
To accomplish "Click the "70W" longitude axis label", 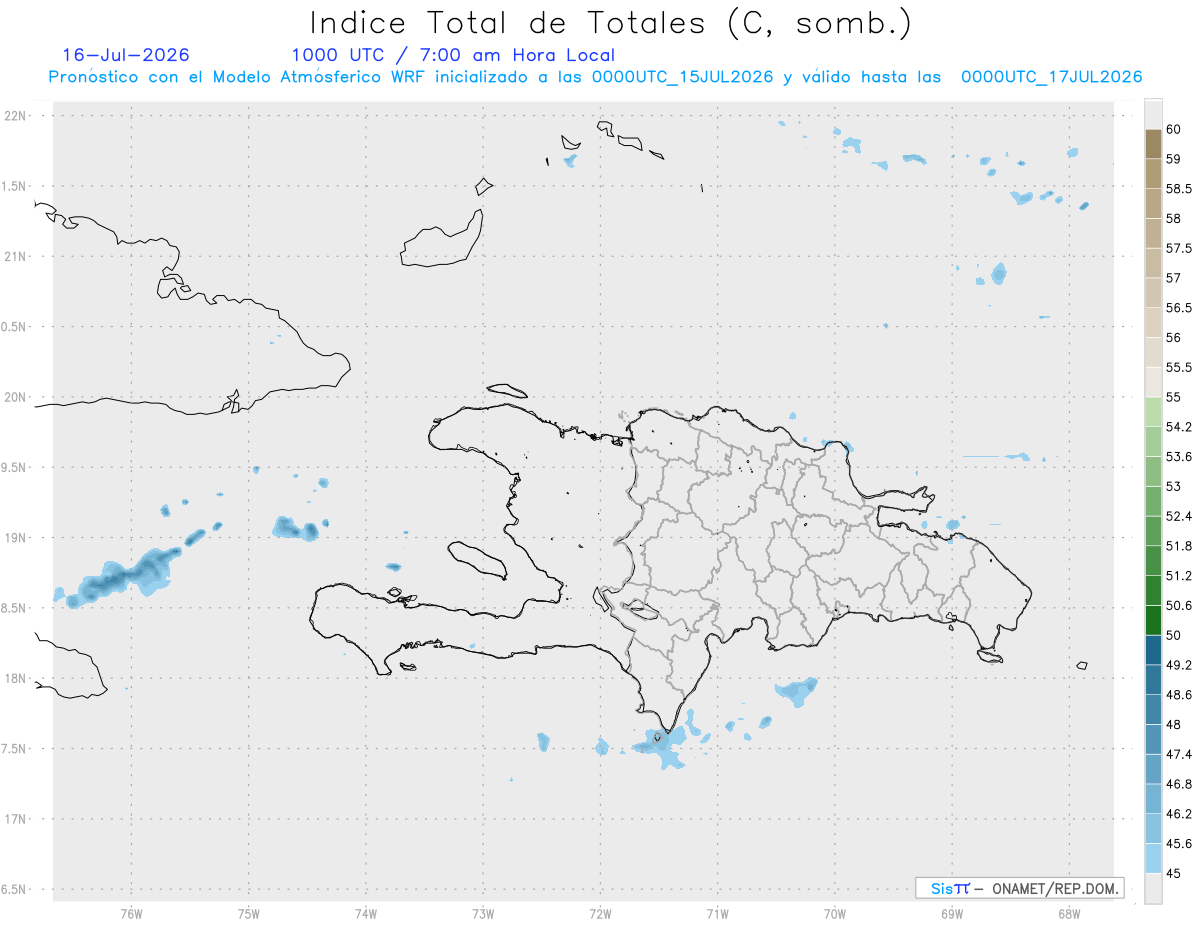I will pyautogui.click(x=834, y=914).
